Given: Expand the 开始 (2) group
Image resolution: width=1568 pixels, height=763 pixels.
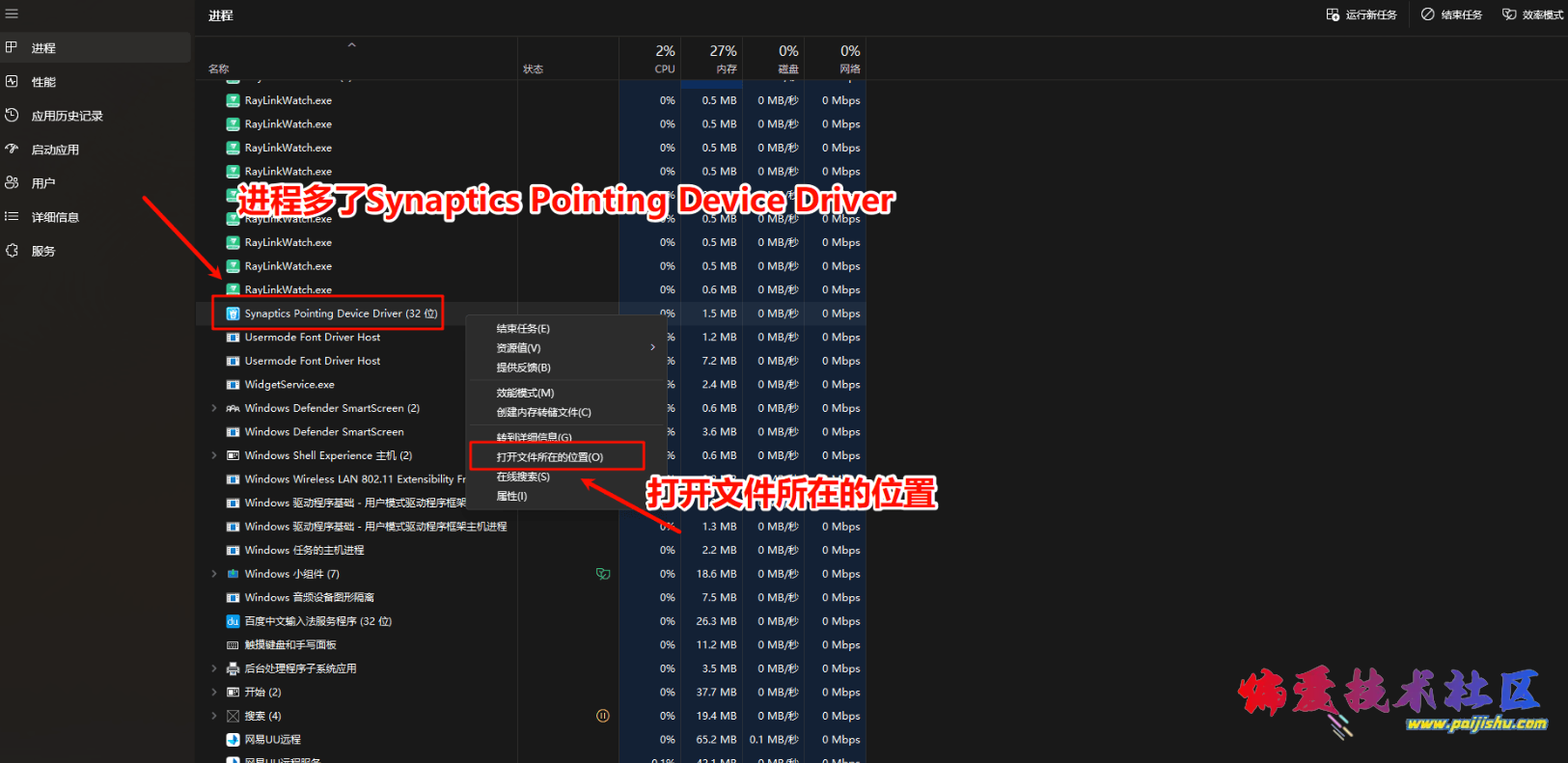Looking at the screenshot, I should point(214,693).
